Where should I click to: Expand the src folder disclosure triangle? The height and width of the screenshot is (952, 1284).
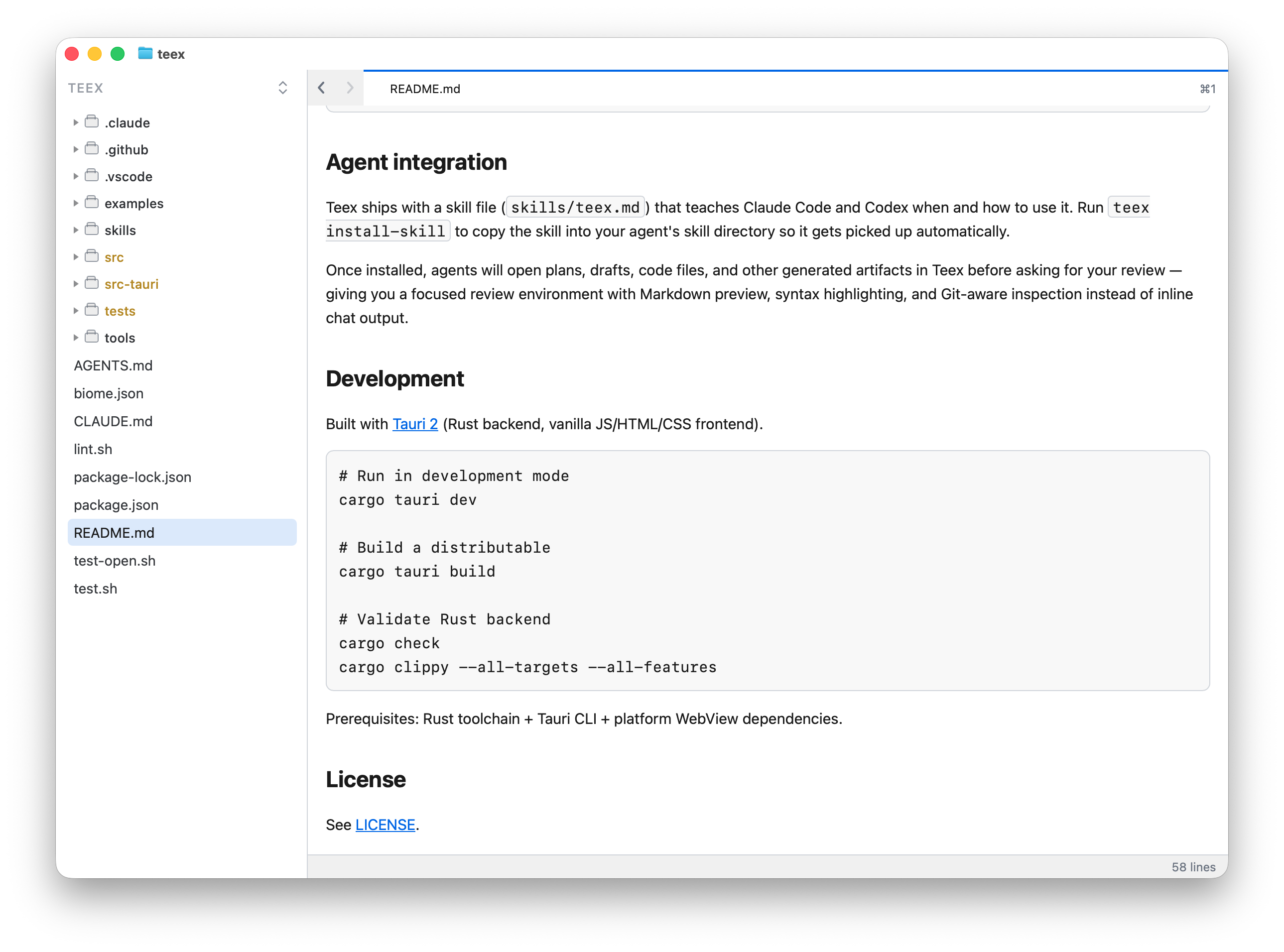(x=76, y=257)
